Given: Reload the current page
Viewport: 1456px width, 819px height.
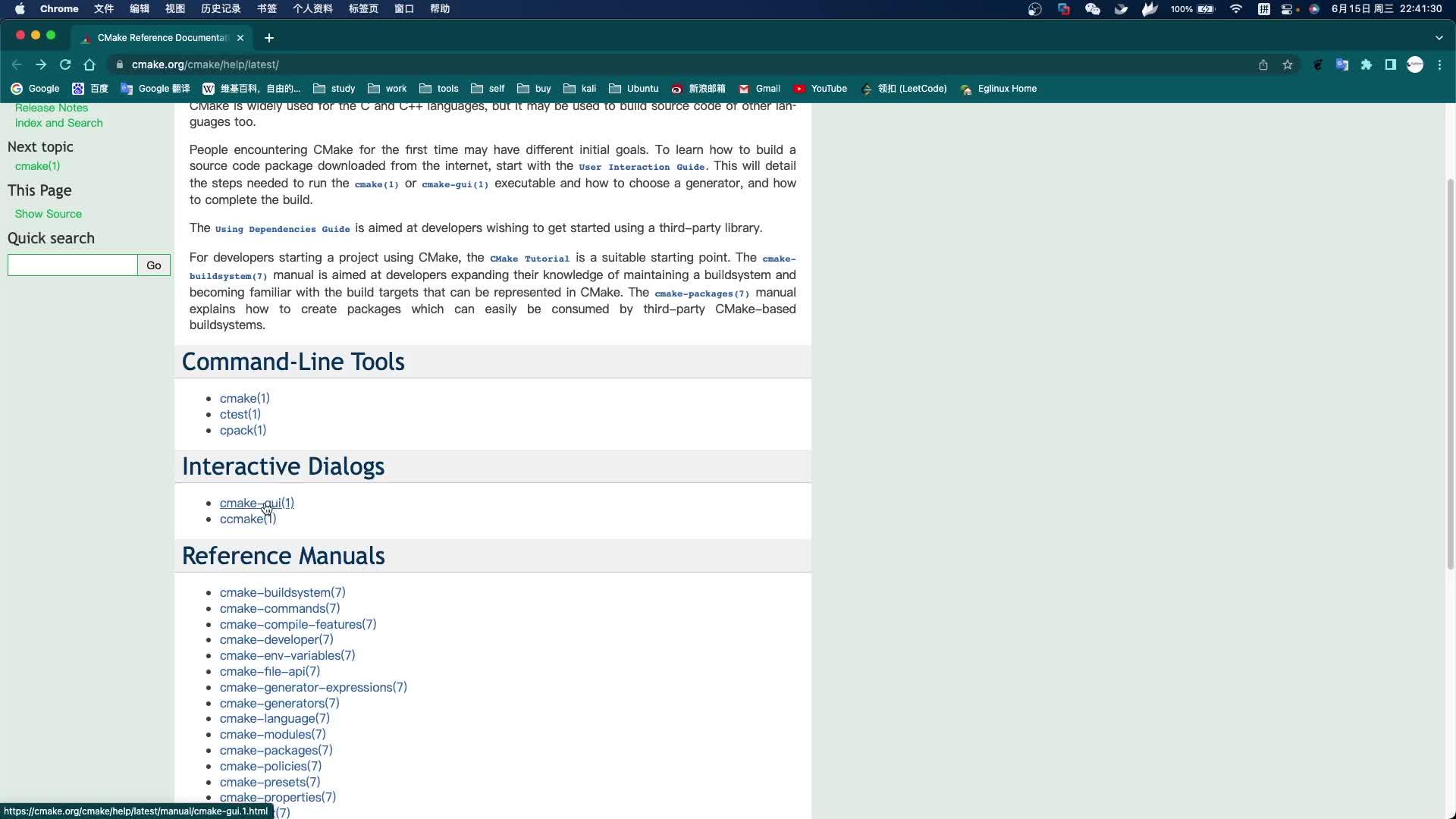Looking at the screenshot, I should (x=65, y=64).
